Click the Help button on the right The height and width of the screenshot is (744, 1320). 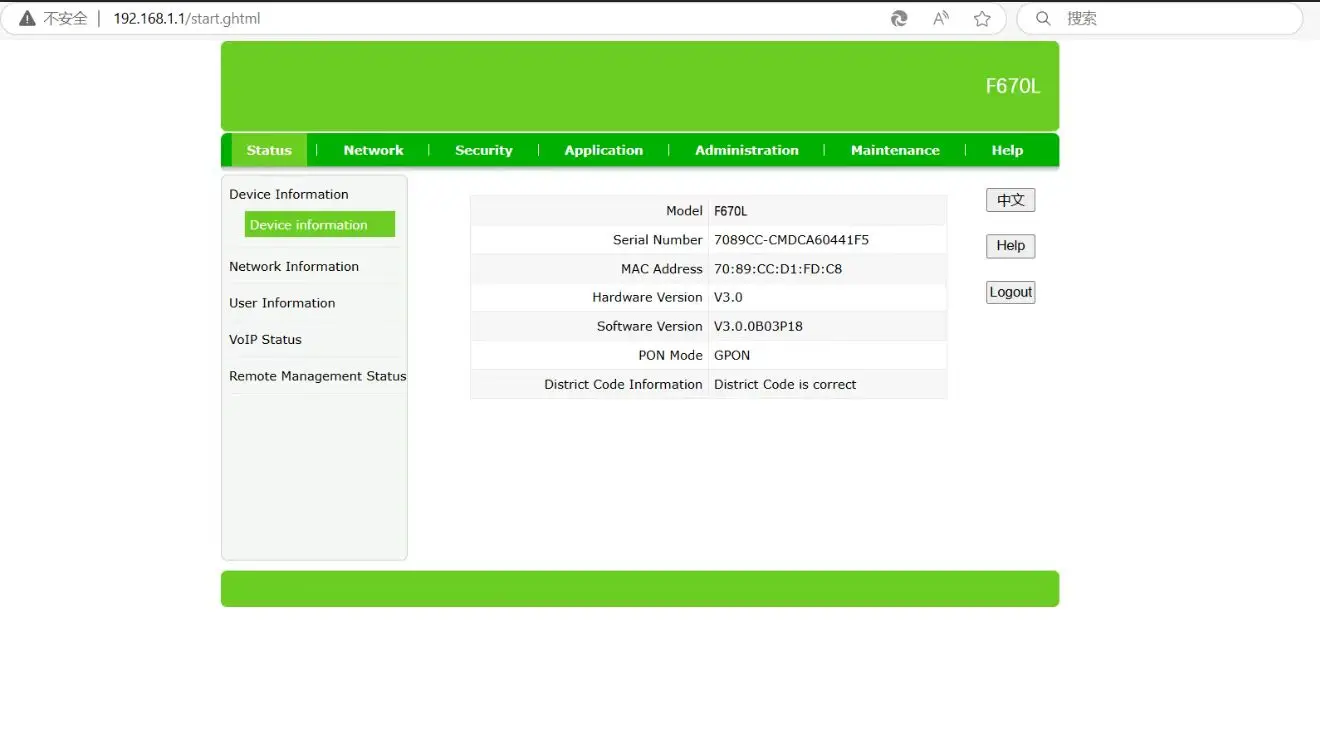(x=1010, y=246)
